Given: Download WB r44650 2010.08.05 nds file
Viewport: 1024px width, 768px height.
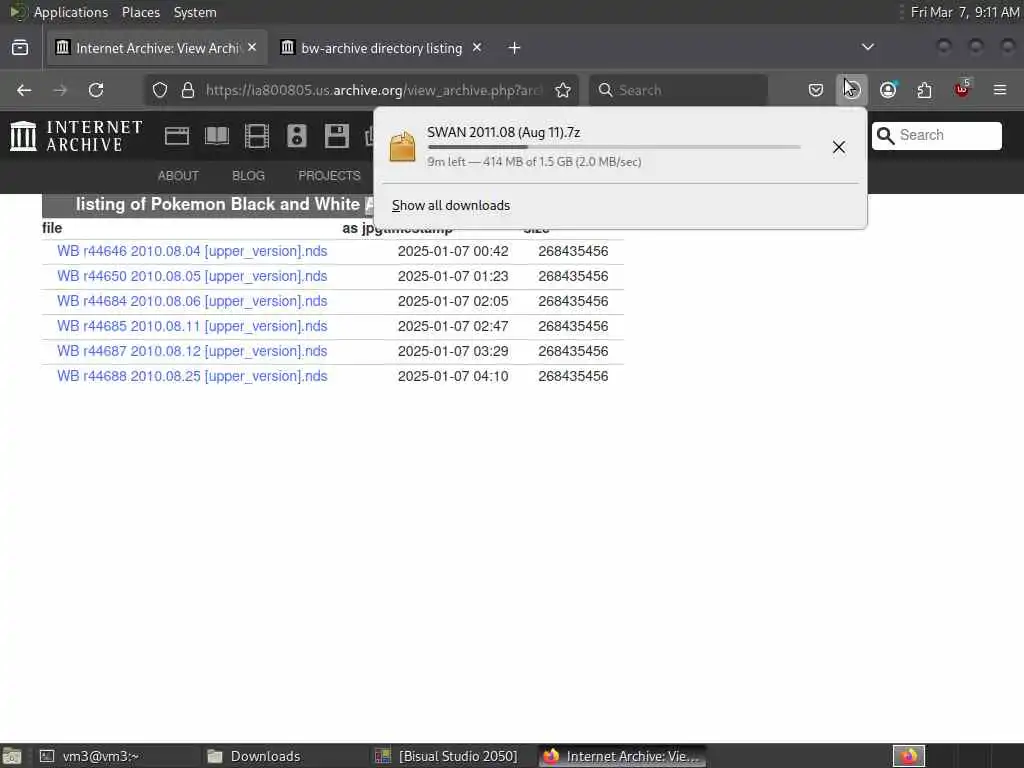Looking at the screenshot, I should (x=192, y=276).
